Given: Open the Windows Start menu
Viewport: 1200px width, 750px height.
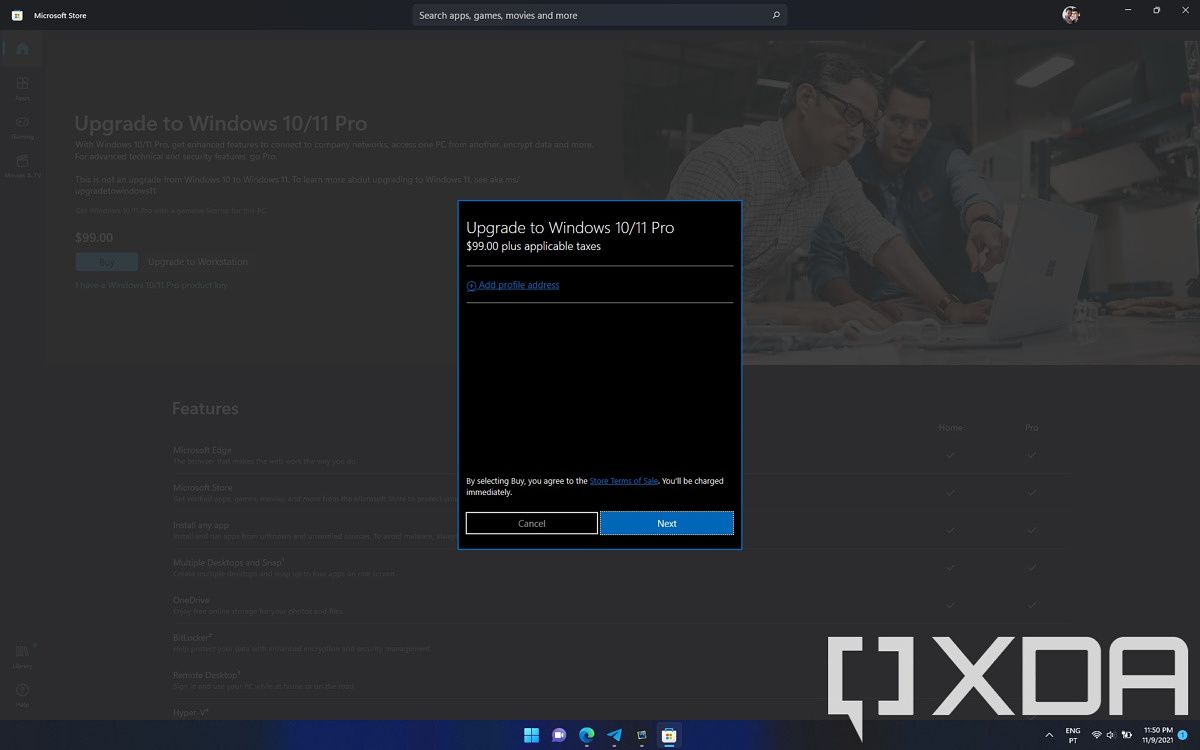Looking at the screenshot, I should pyautogui.click(x=531, y=735).
